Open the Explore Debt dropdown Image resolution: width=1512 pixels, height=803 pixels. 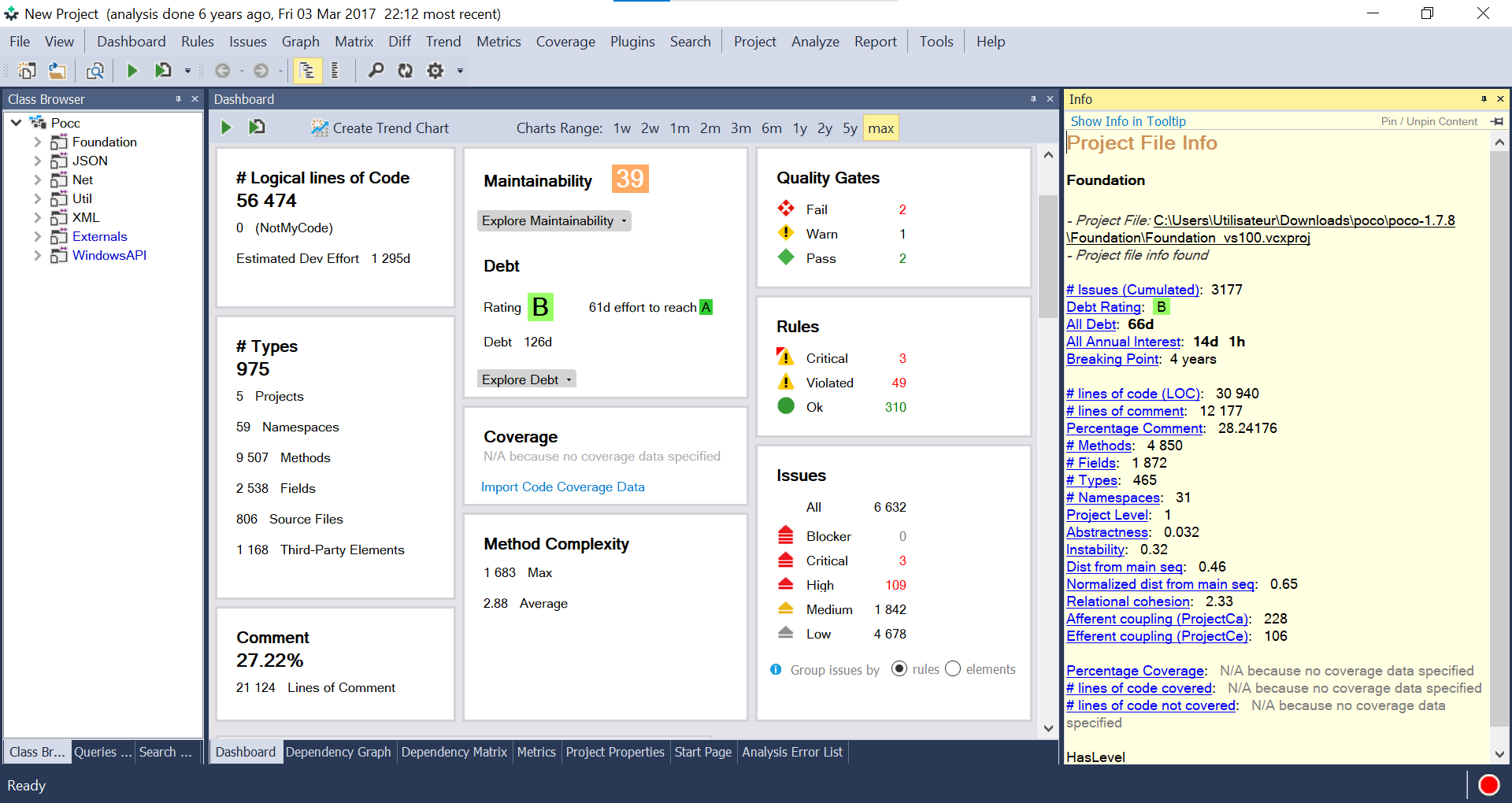tap(526, 379)
